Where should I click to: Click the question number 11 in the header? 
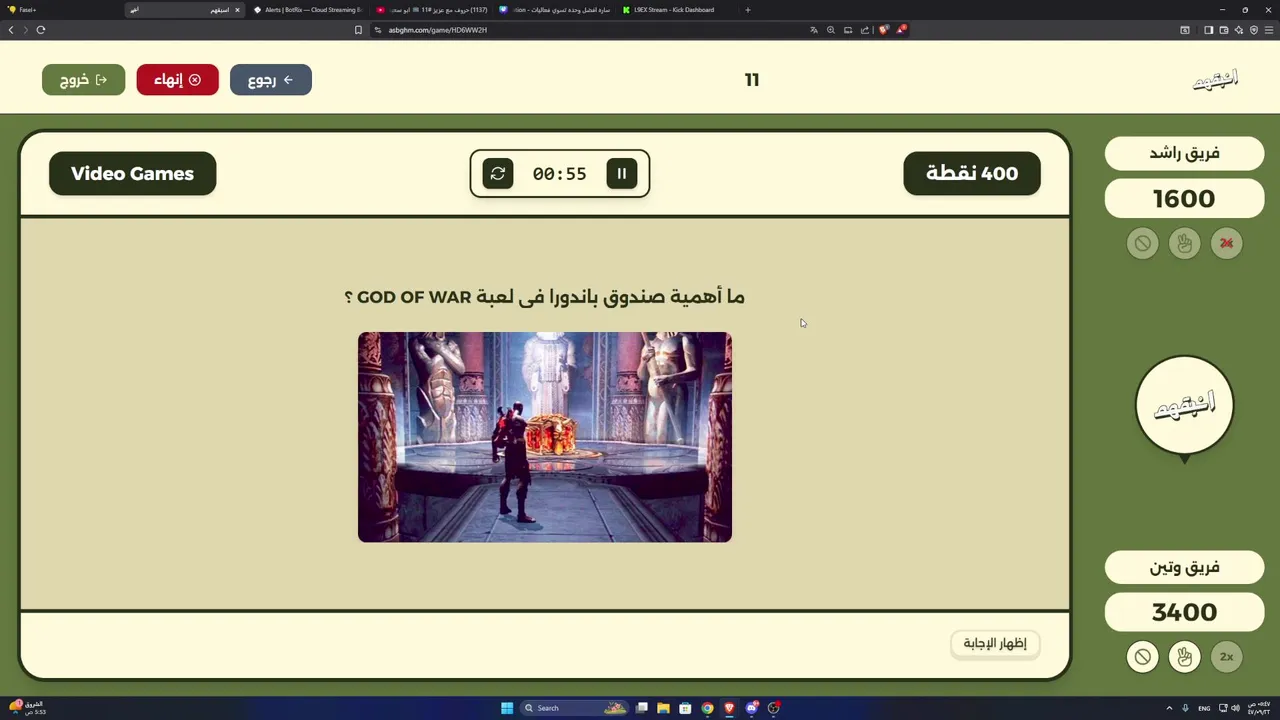(752, 80)
